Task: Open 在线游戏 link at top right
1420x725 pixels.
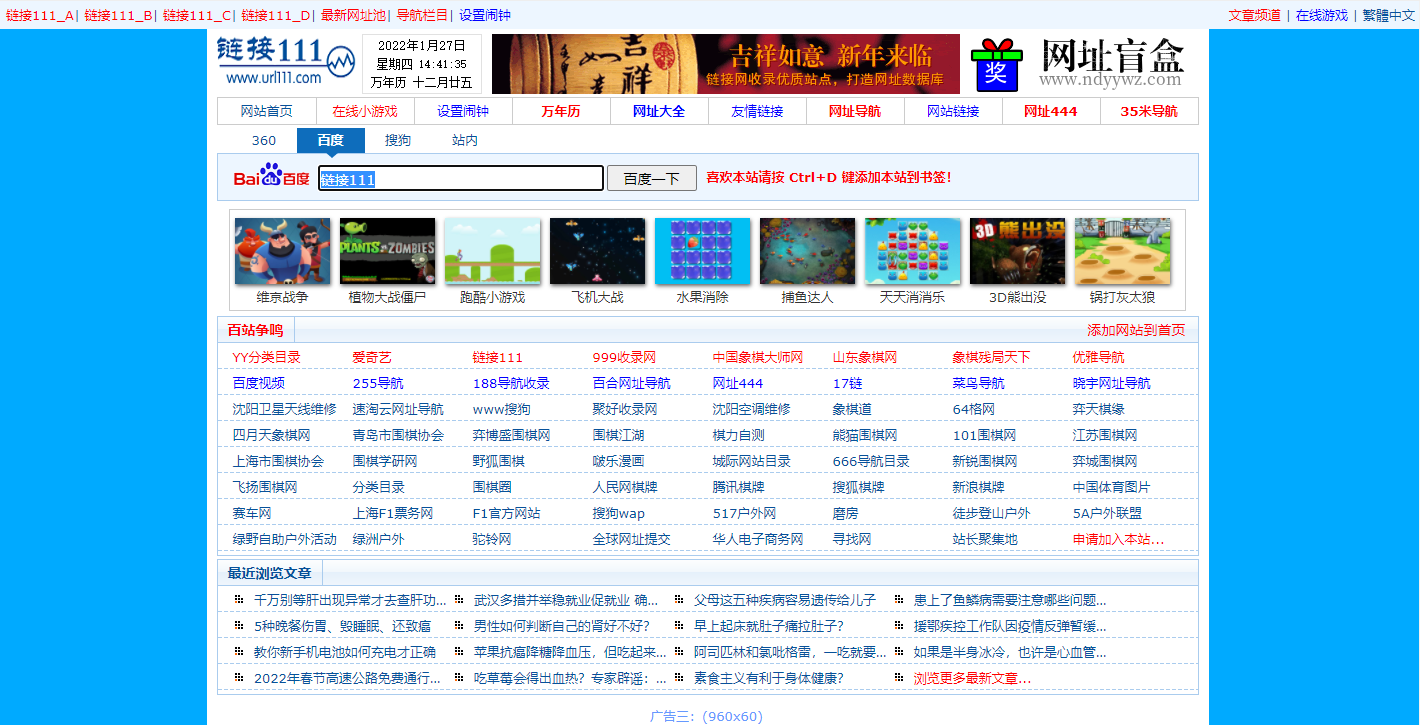Action: pos(1322,15)
